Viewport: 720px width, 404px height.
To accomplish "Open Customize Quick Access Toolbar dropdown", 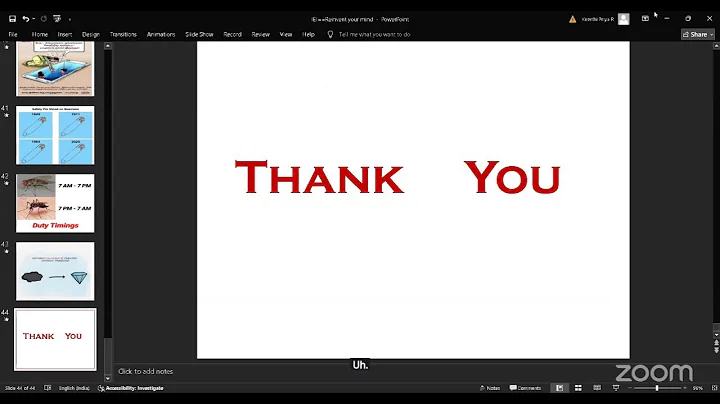I will pos(70,19).
